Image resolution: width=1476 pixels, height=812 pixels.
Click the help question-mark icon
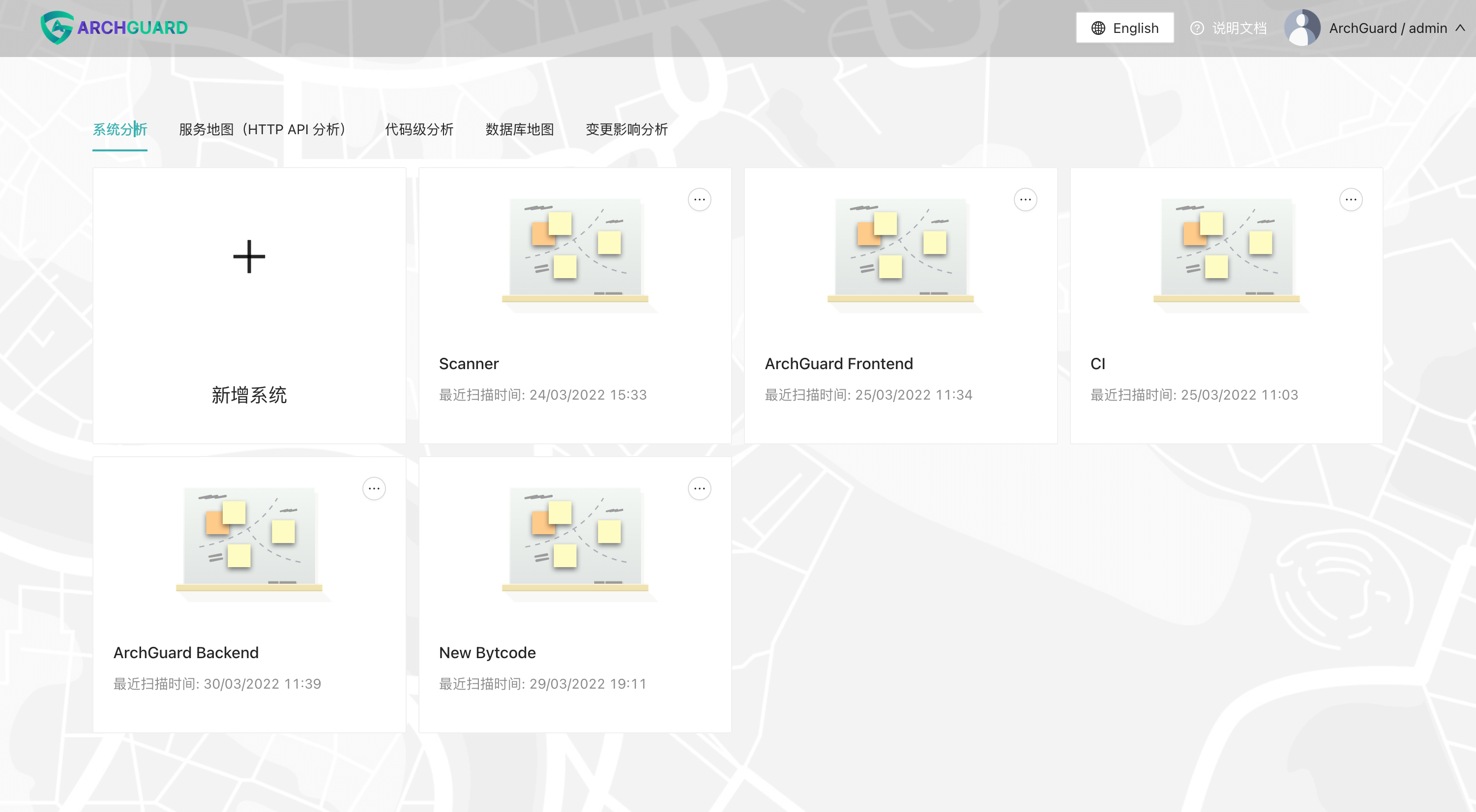pos(1197,28)
